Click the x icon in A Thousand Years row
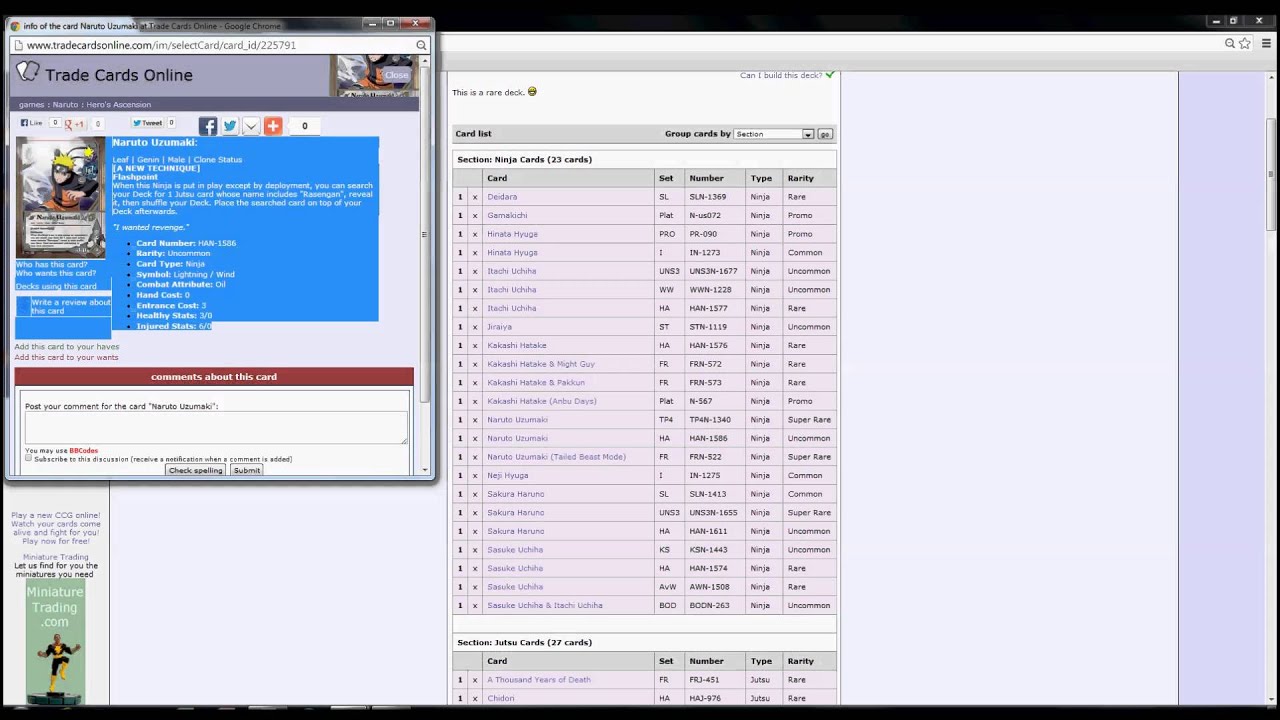 coord(475,680)
